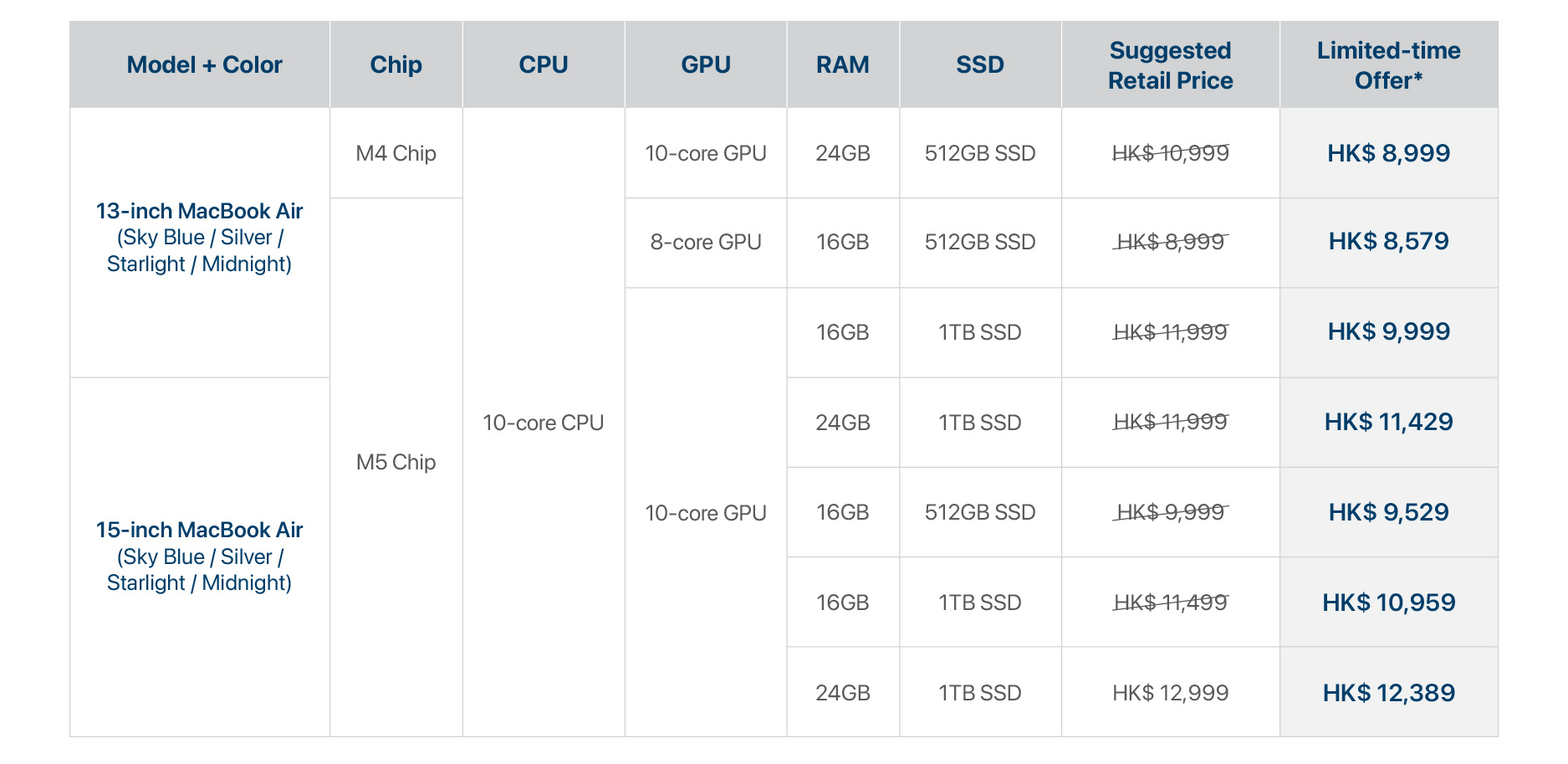Click the HK$ 8,999 offer price
Screen dimensions: 1568x764
click(x=1388, y=153)
